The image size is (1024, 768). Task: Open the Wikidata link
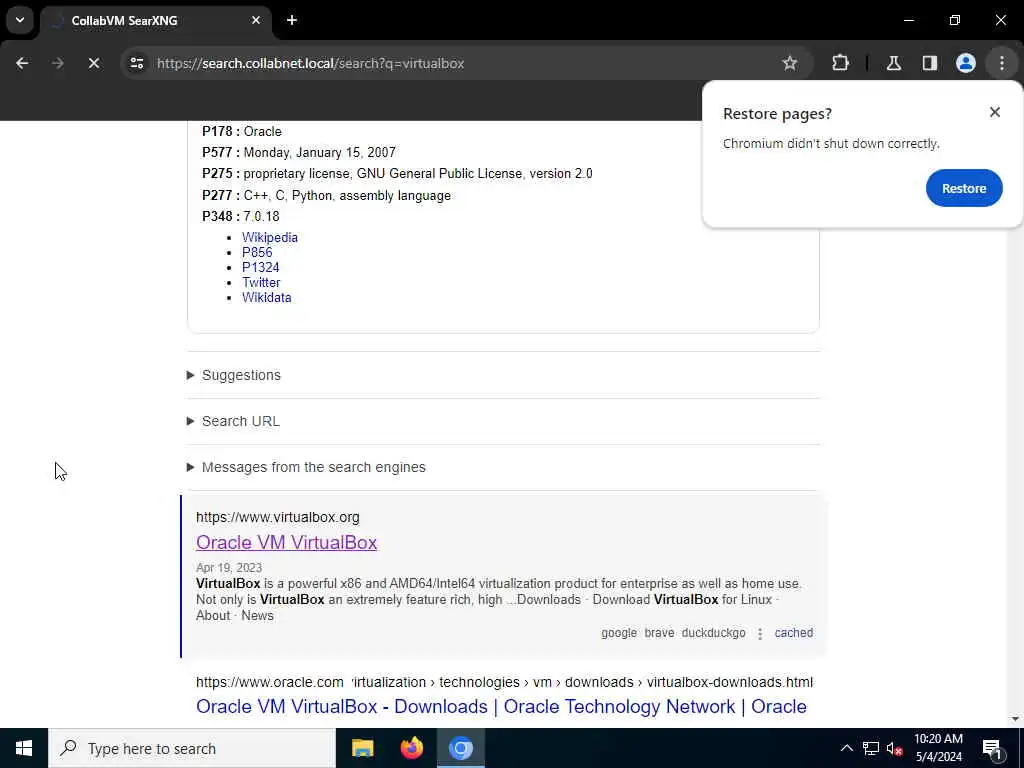pos(266,298)
